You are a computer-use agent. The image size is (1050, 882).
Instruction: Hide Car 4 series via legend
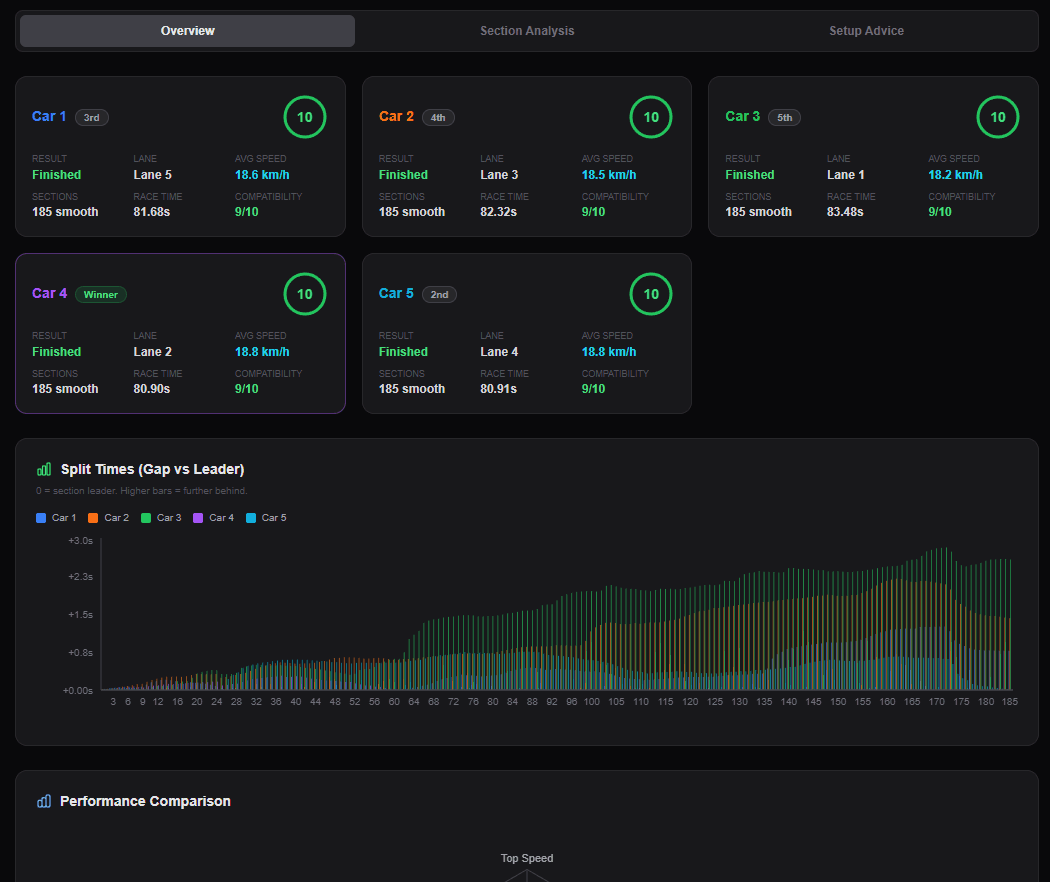(213, 518)
